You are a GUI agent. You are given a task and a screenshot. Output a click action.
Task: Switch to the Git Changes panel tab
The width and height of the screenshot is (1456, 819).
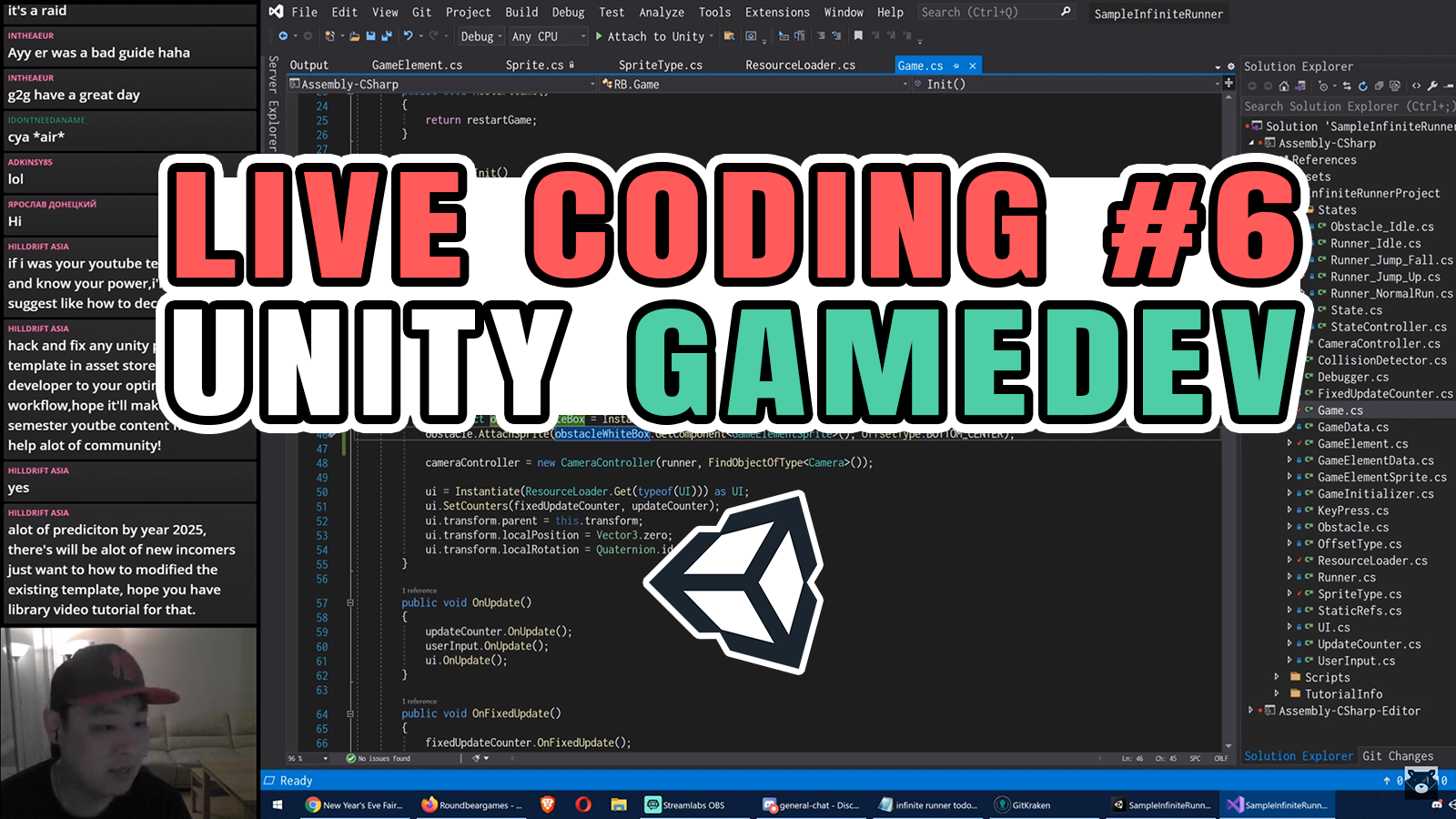(1398, 756)
